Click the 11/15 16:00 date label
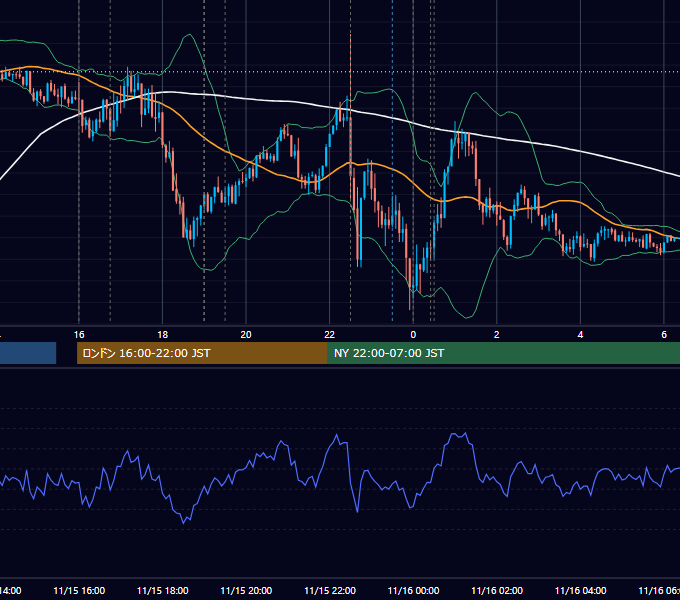The height and width of the screenshot is (600, 680). (79, 591)
